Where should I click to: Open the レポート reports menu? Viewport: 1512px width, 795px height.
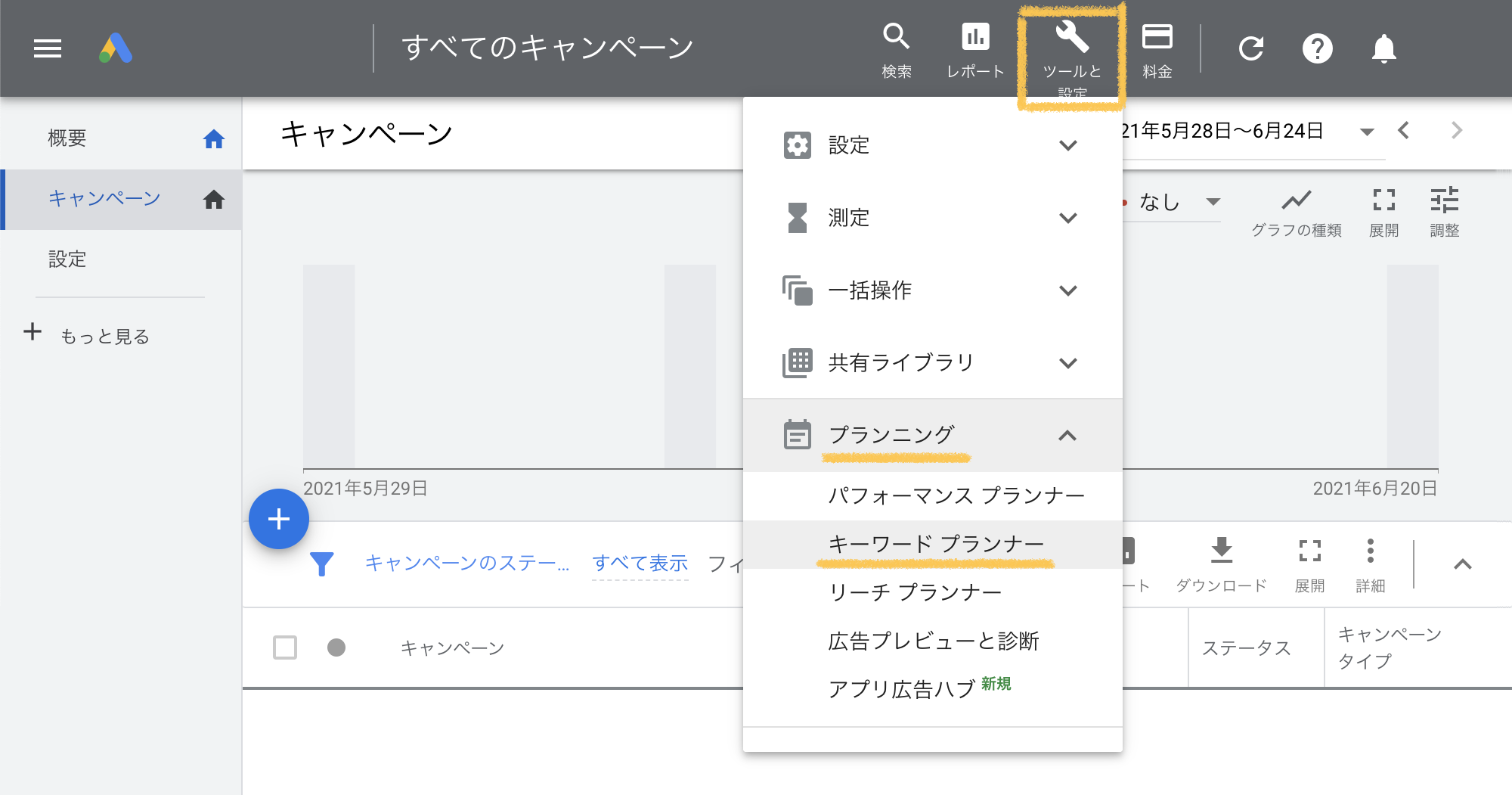(x=975, y=50)
